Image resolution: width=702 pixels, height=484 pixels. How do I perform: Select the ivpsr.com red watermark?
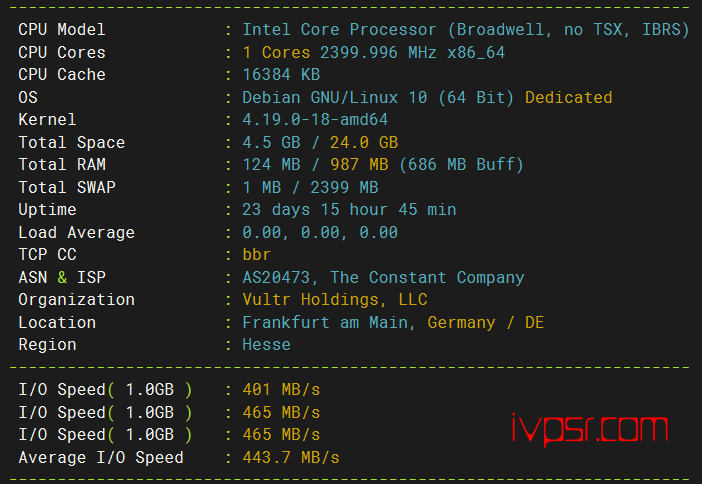(x=589, y=429)
